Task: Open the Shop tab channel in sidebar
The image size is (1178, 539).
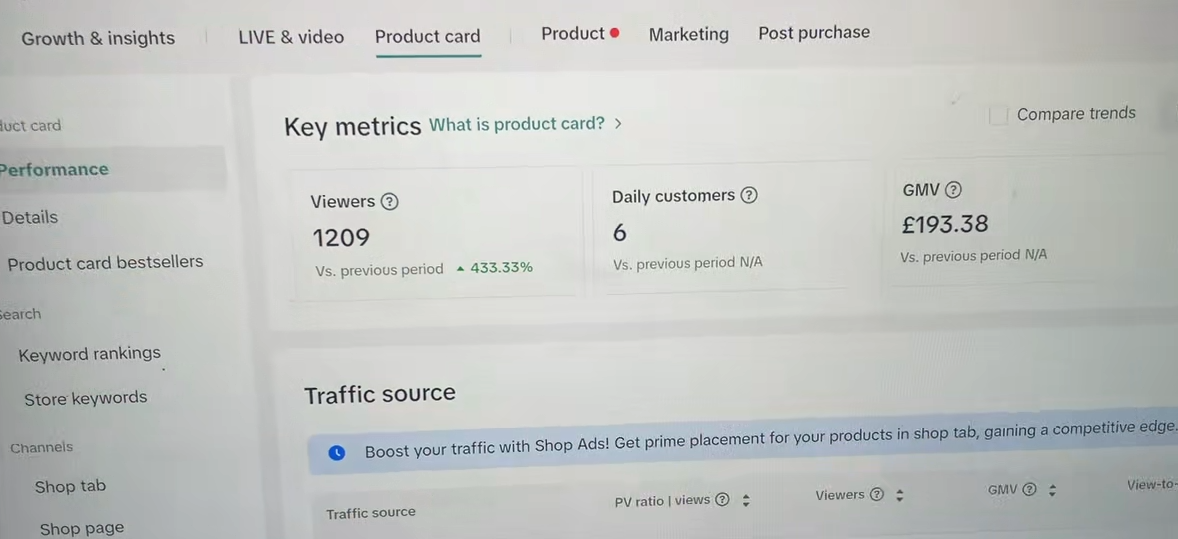Action: [x=70, y=486]
